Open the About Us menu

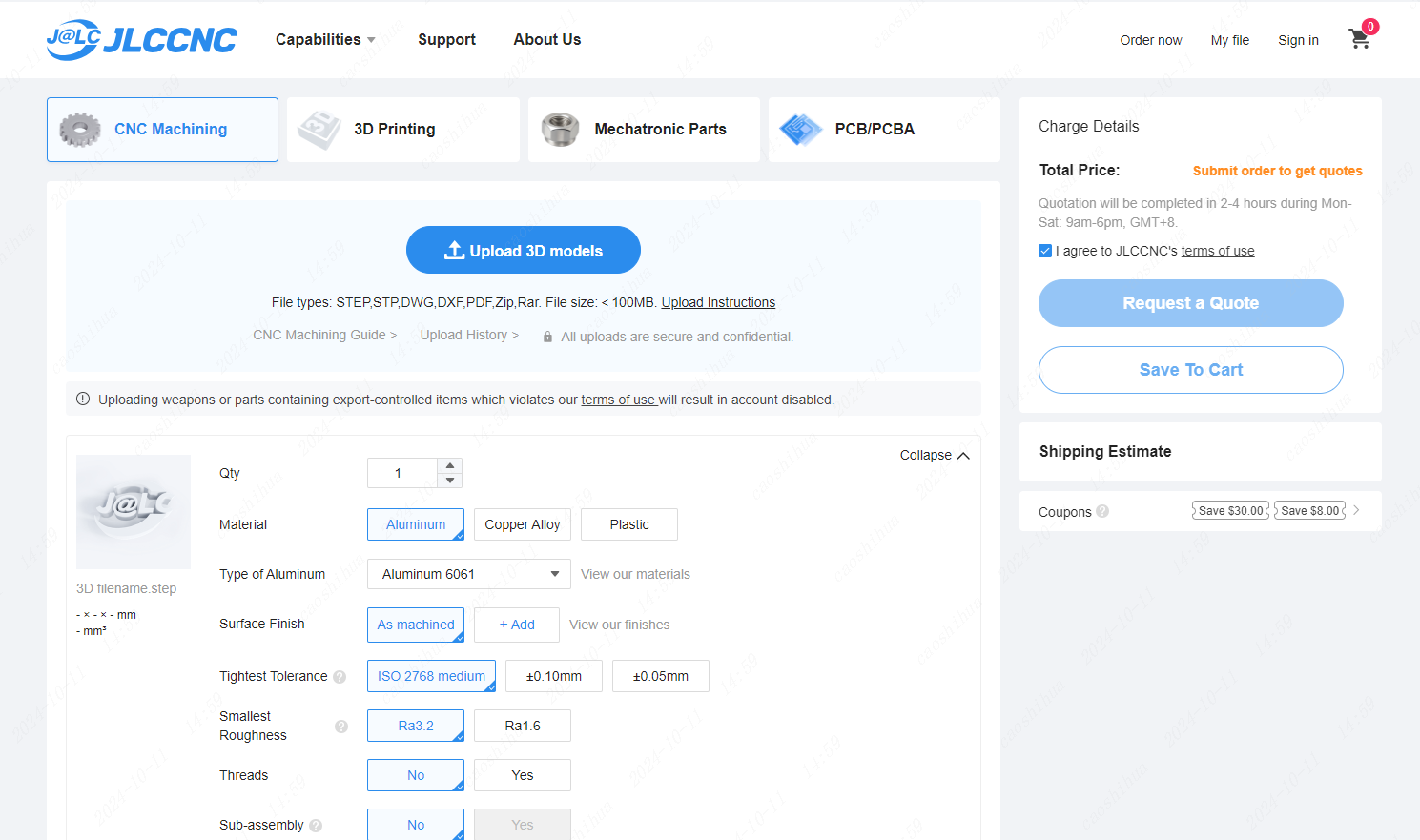(547, 39)
